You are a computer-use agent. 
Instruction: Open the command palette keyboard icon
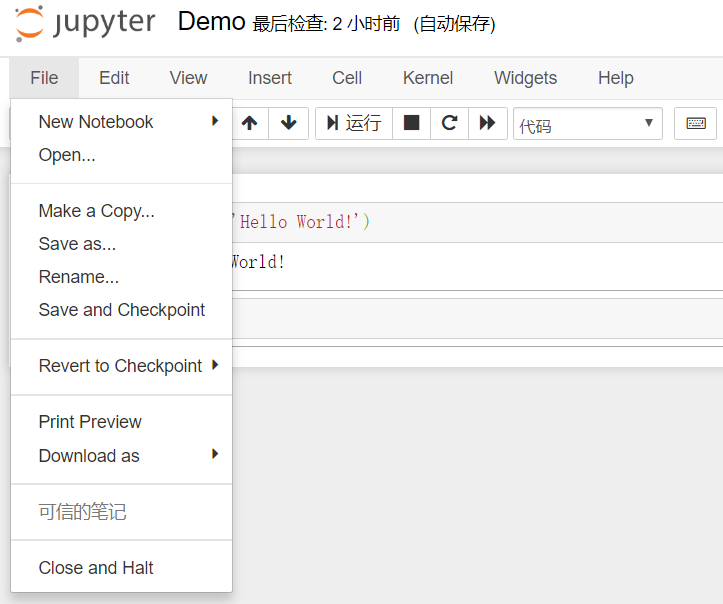(696, 123)
